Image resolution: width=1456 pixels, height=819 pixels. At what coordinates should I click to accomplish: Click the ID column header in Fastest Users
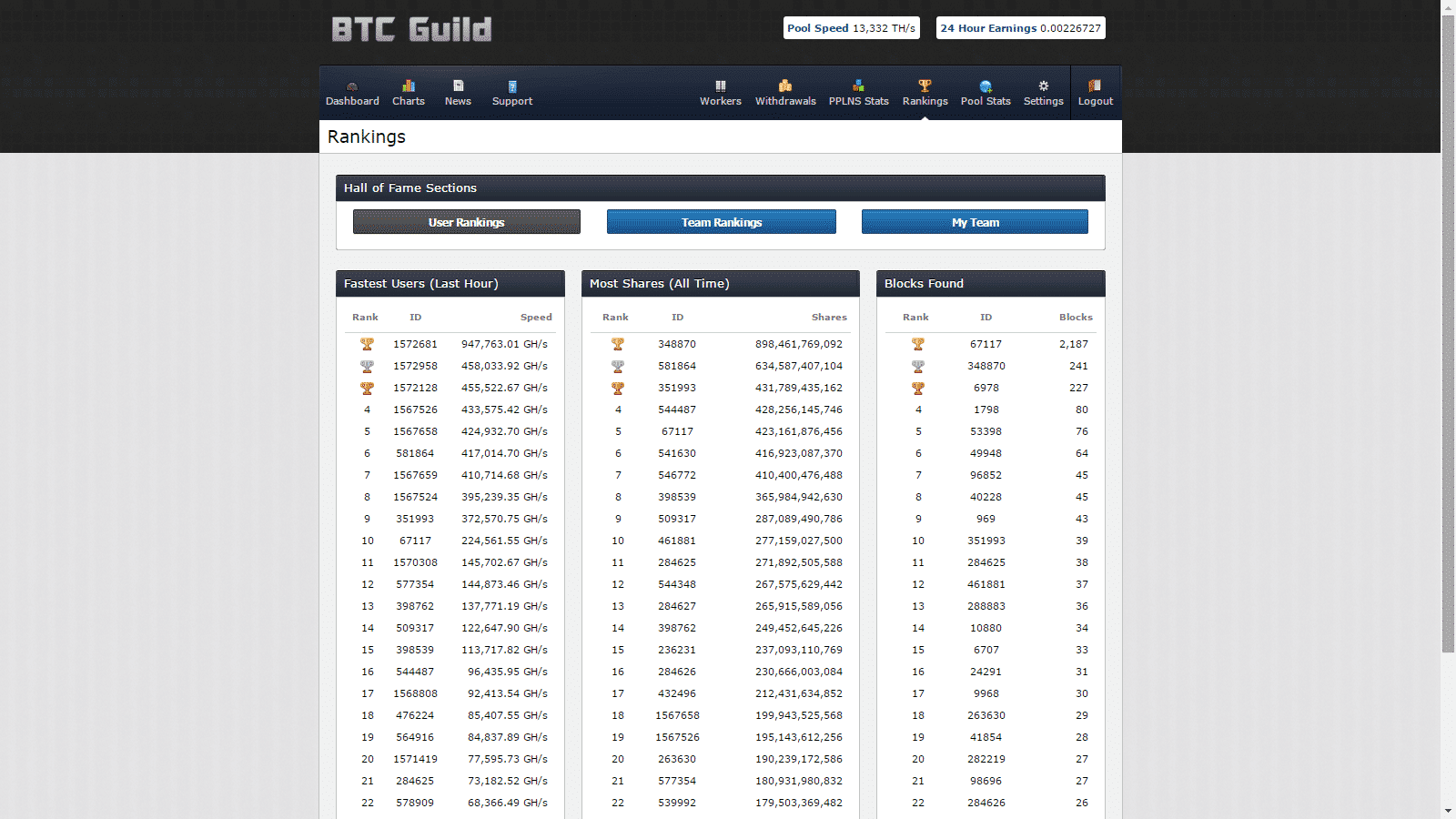pyautogui.click(x=415, y=318)
